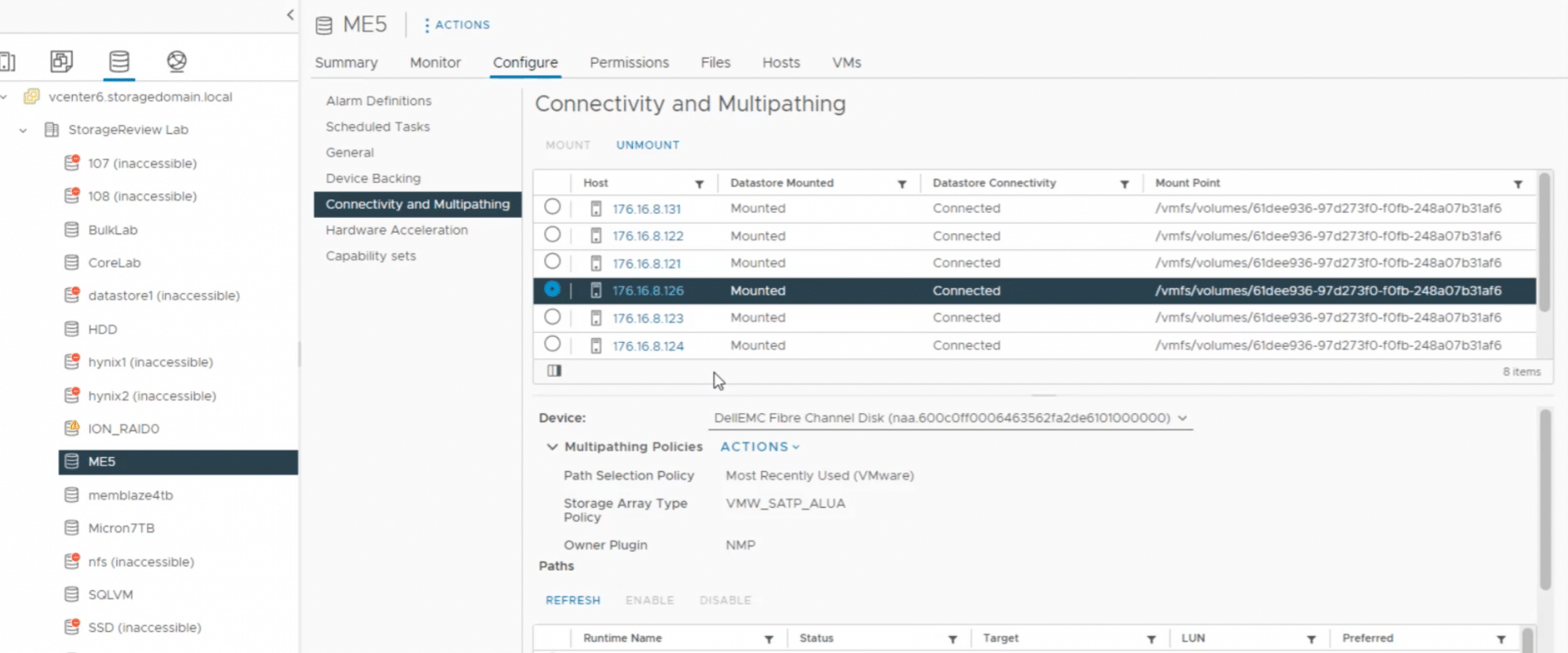This screenshot has height=653, width=1568.
Task: Open Capability sets settings
Action: click(x=371, y=256)
